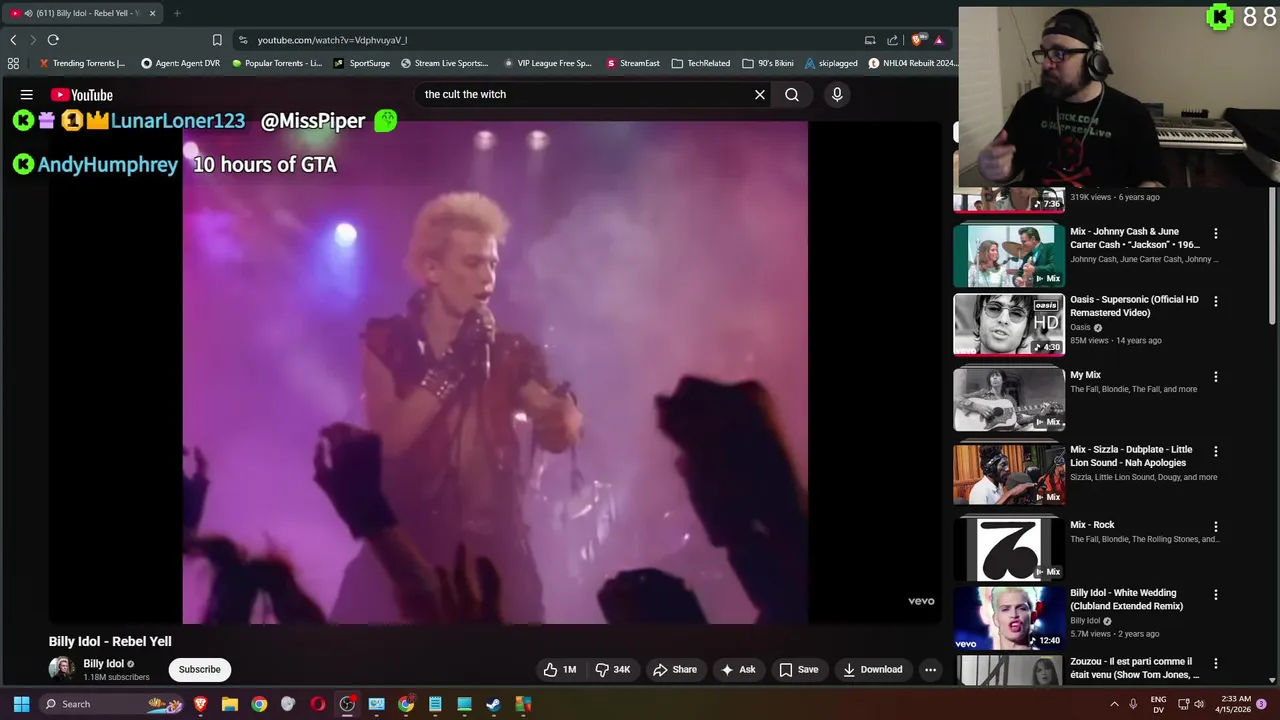Open the YouTube hamburger guide menu
The image size is (1280, 720).
coord(27,95)
